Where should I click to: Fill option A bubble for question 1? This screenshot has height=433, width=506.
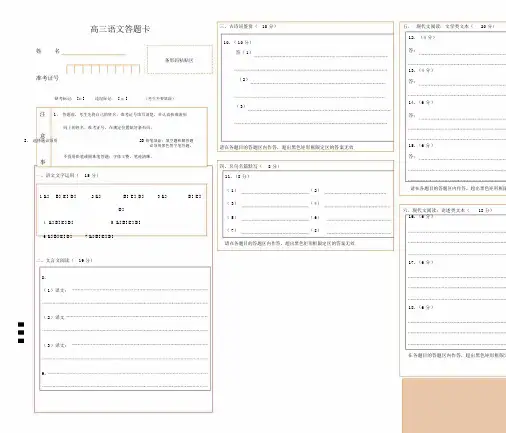(x=46, y=196)
